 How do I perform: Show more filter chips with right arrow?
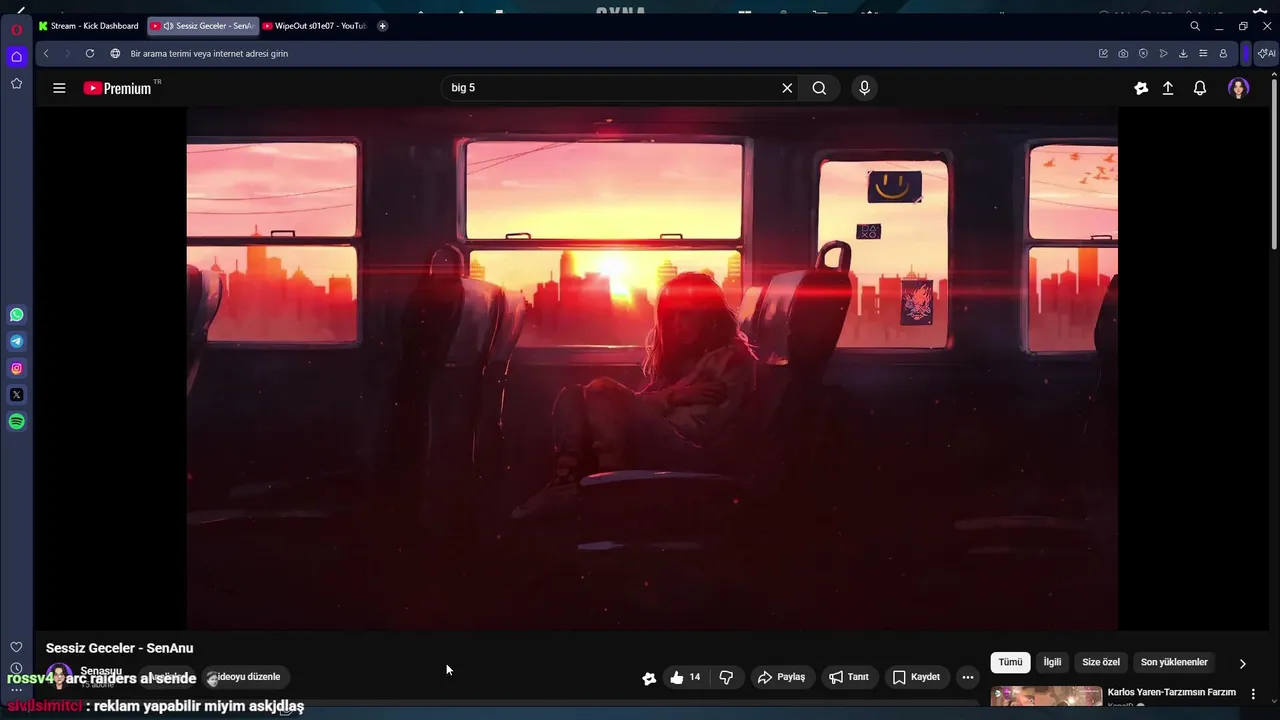tap(1242, 663)
